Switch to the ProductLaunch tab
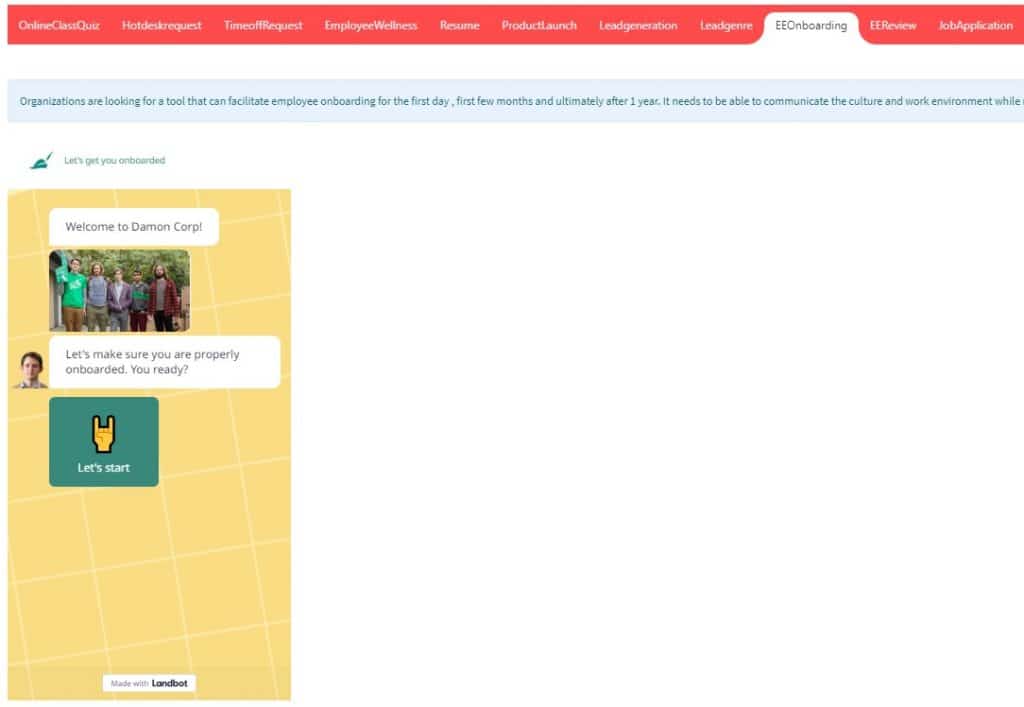Image resolution: width=1024 pixels, height=707 pixels. pyautogui.click(x=539, y=26)
